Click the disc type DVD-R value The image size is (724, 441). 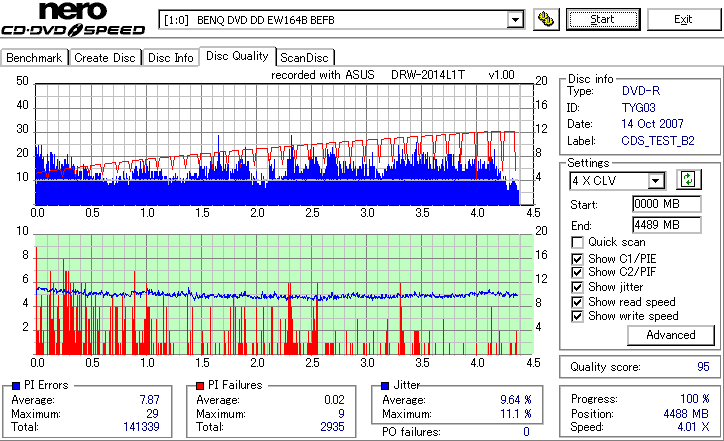pos(641,91)
